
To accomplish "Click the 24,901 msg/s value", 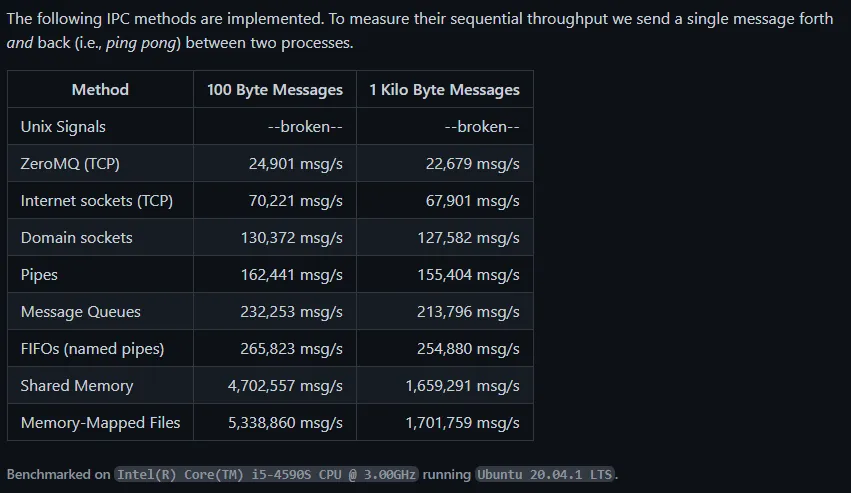I will click(x=296, y=164).
